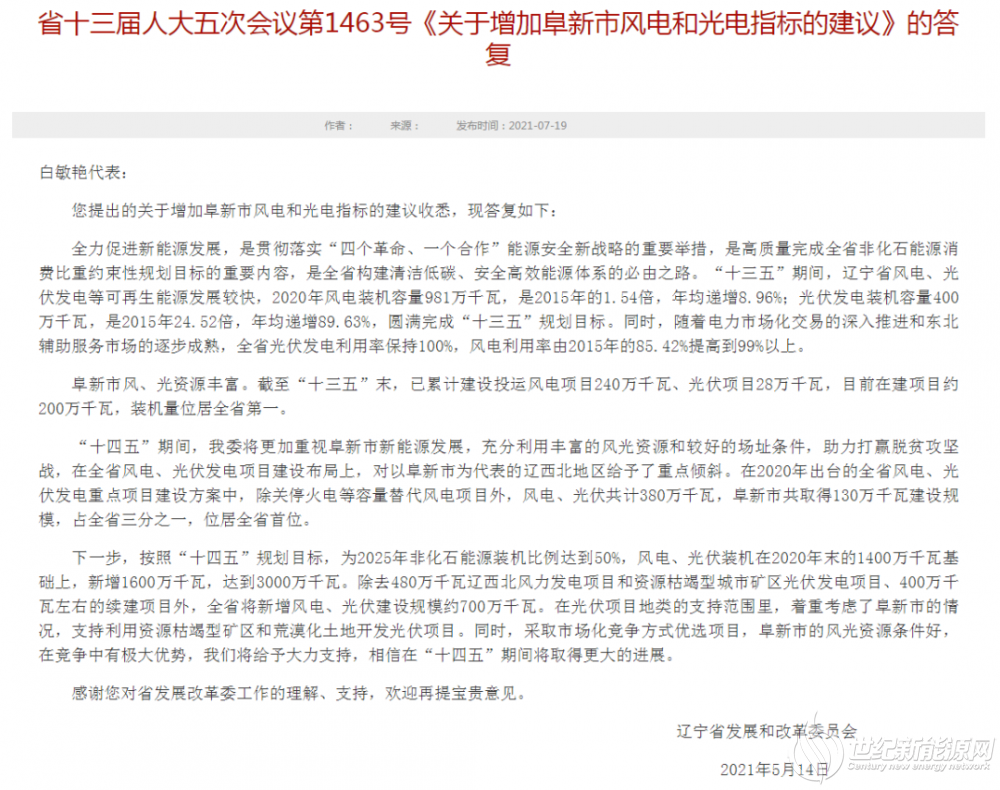The image size is (1000, 790).
Task: Click the salutation 白敏艳代表
Action: coord(84,173)
